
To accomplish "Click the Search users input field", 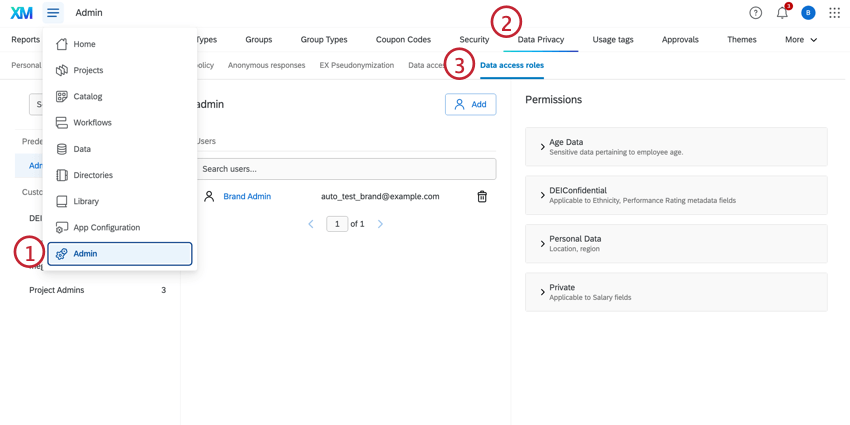I will tap(346, 169).
